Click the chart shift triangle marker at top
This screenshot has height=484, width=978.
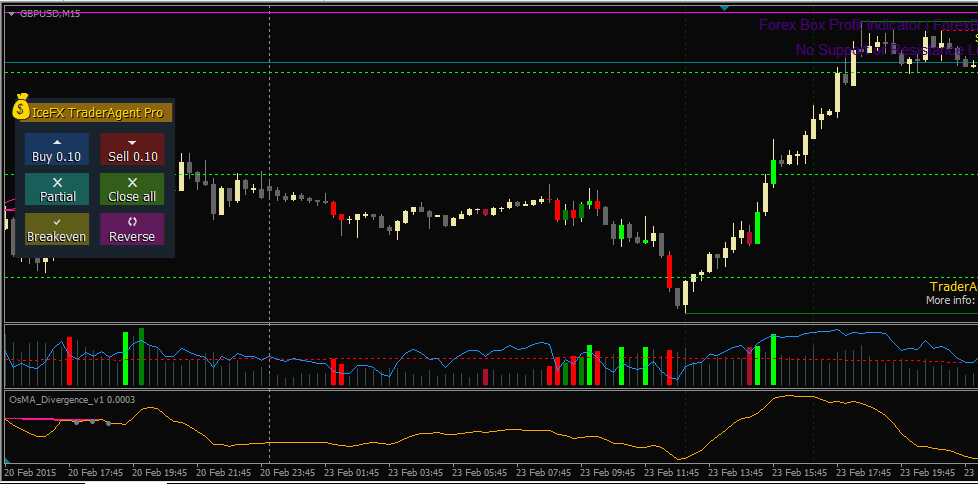point(724,8)
